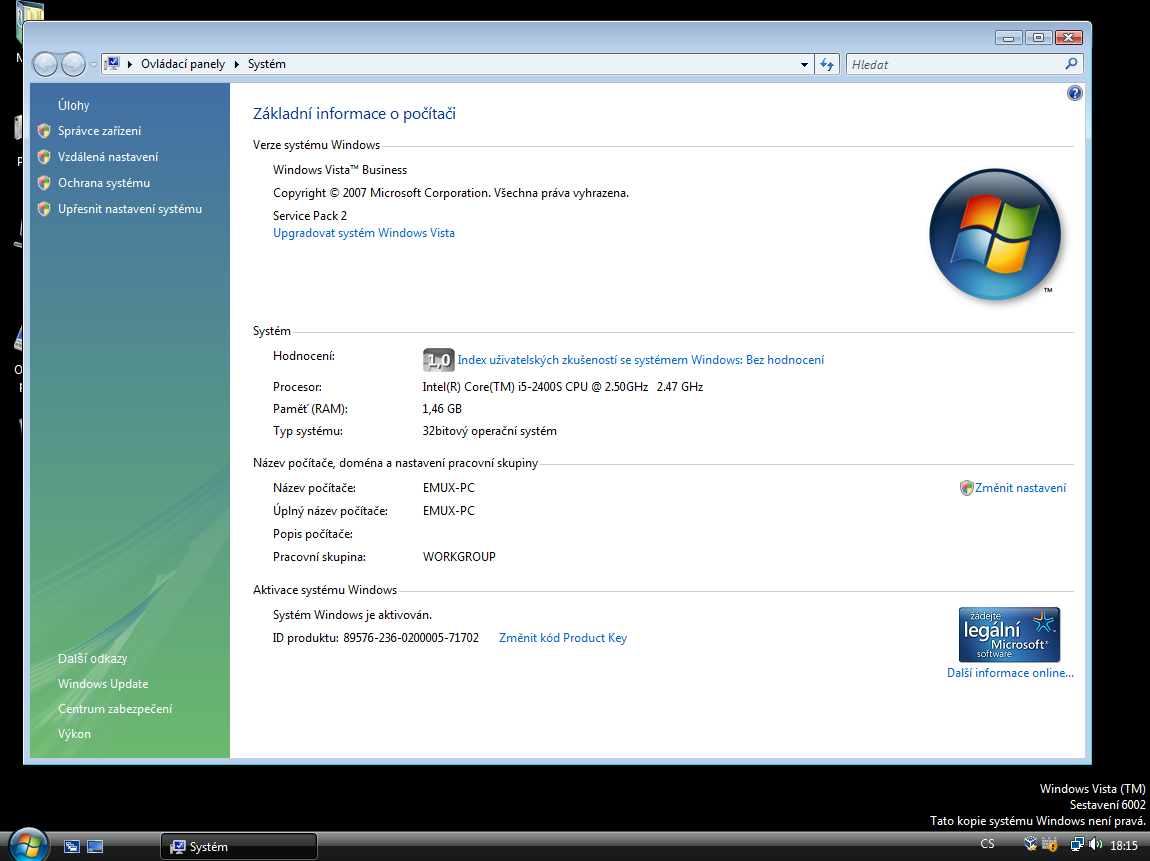
Task: Click the 32bitový operační systém text
Action: tap(489, 430)
